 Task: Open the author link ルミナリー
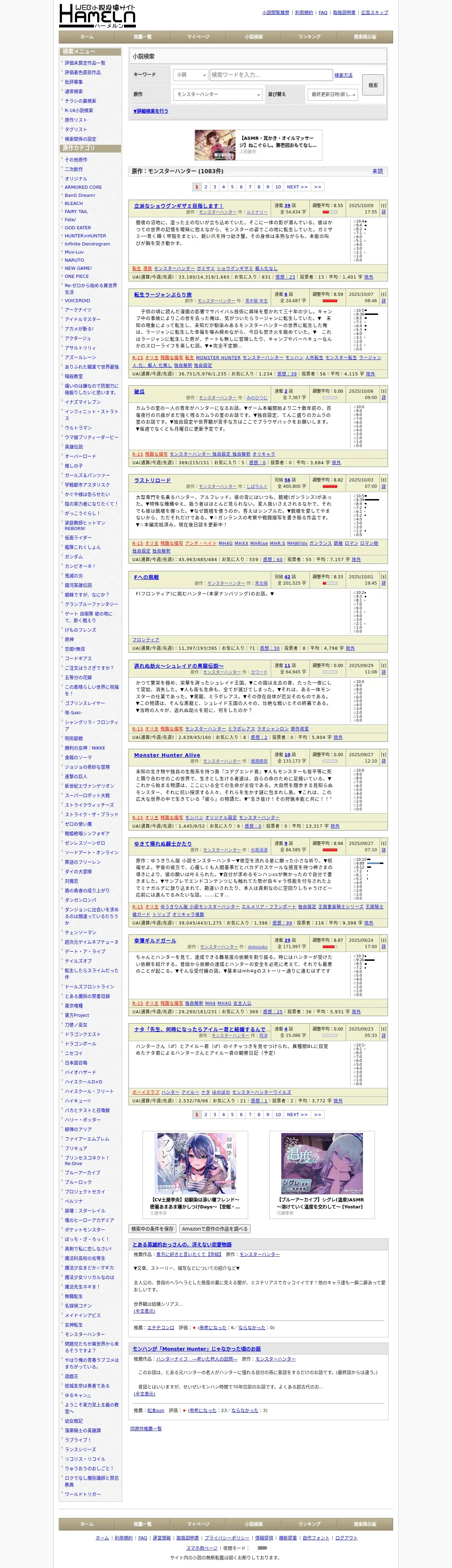(x=257, y=212)
